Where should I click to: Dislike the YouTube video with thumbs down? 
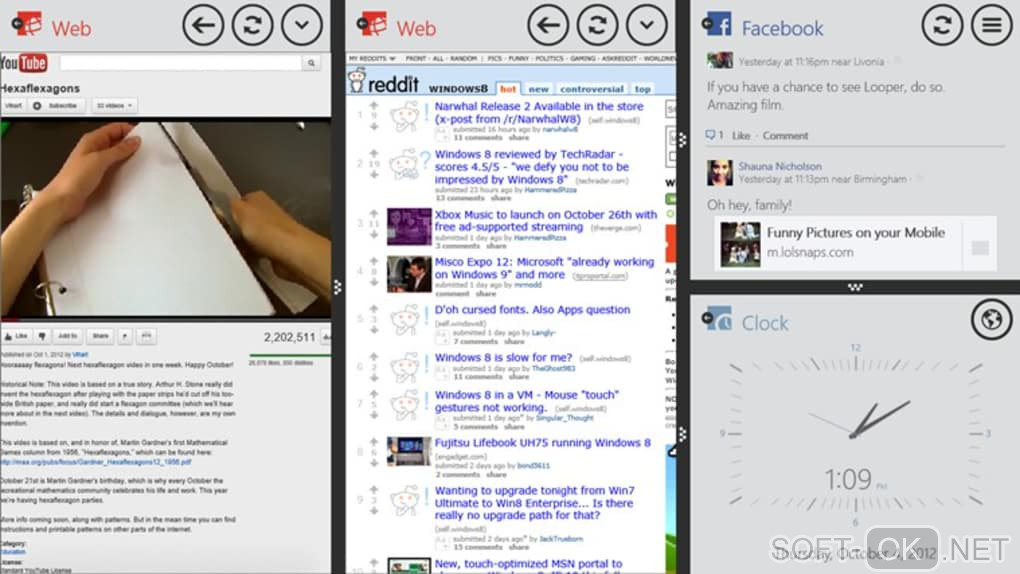click(42, 336)
